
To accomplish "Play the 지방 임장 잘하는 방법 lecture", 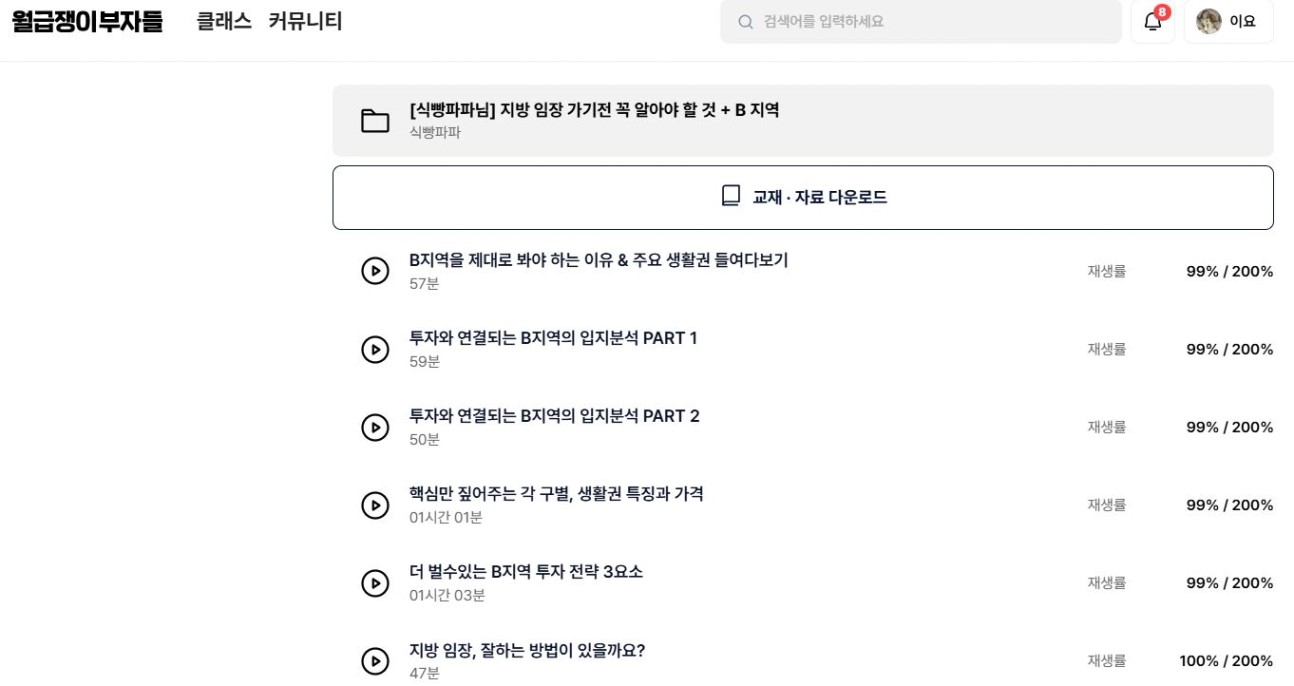I will tap(375, 661).
